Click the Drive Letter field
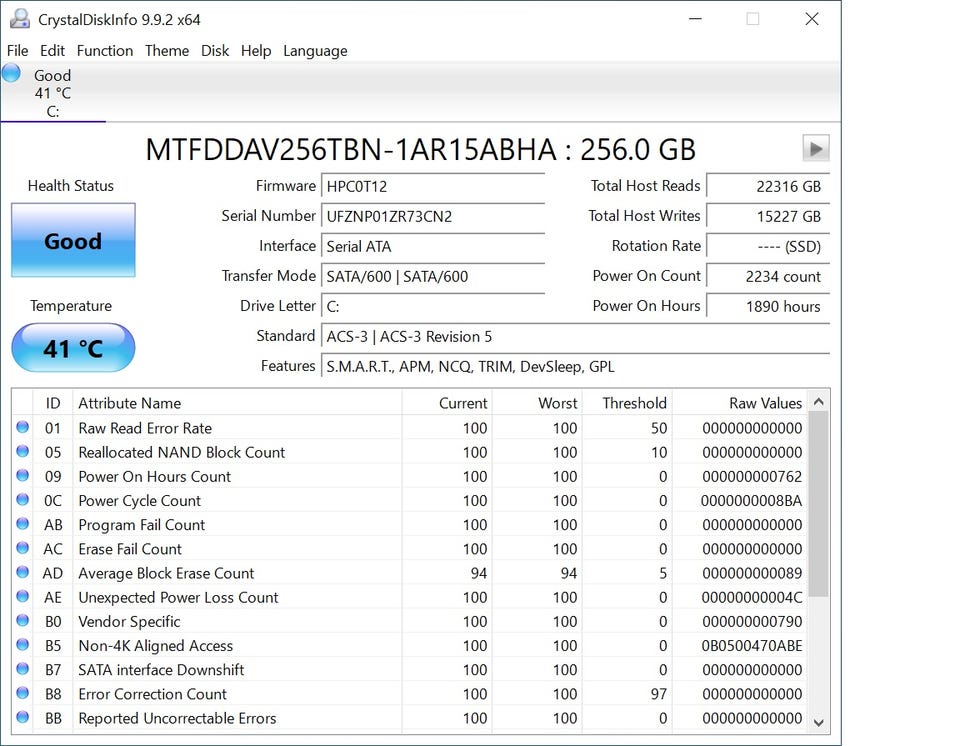960x746 pixels. 433,306
